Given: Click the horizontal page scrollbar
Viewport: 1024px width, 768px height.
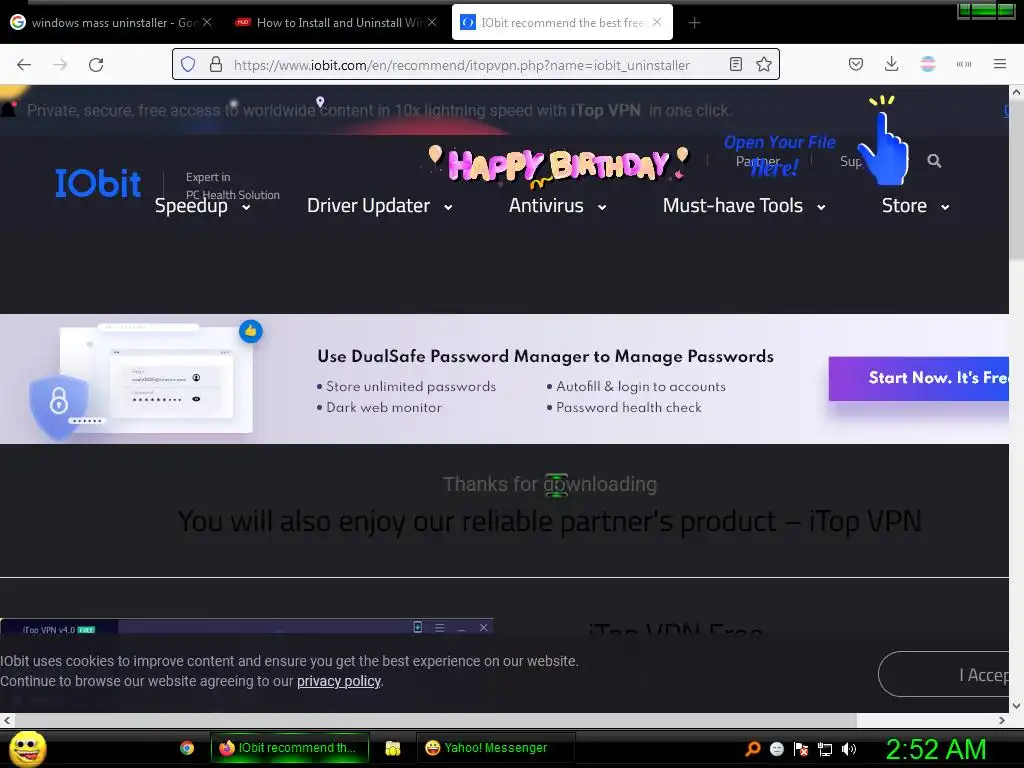Looking at the screenshot, I should pos(435,720).
